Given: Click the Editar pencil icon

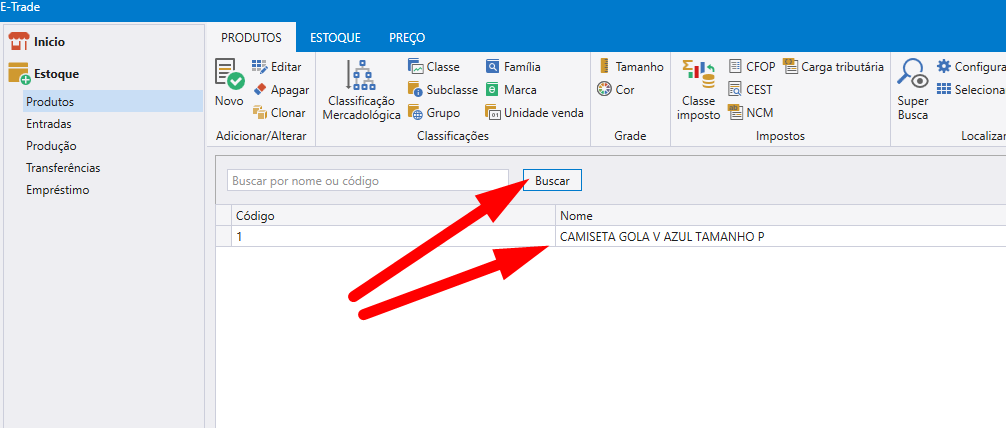Looking at the screenshot, I should click(x=260, y=67).
